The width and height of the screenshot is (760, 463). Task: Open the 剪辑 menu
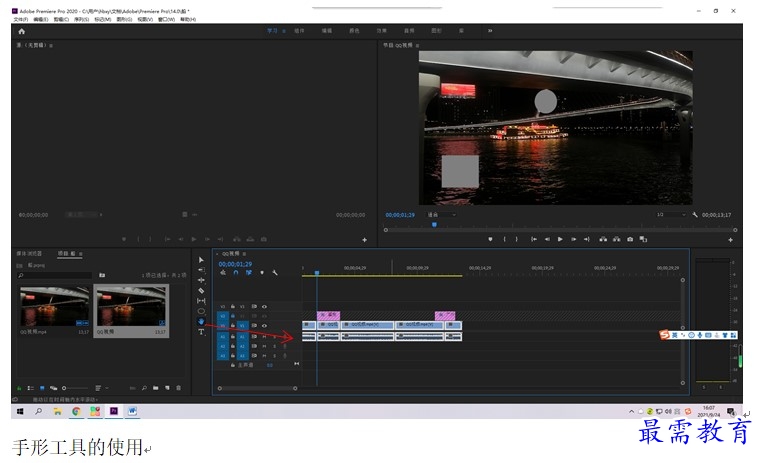tap(61, 19)
